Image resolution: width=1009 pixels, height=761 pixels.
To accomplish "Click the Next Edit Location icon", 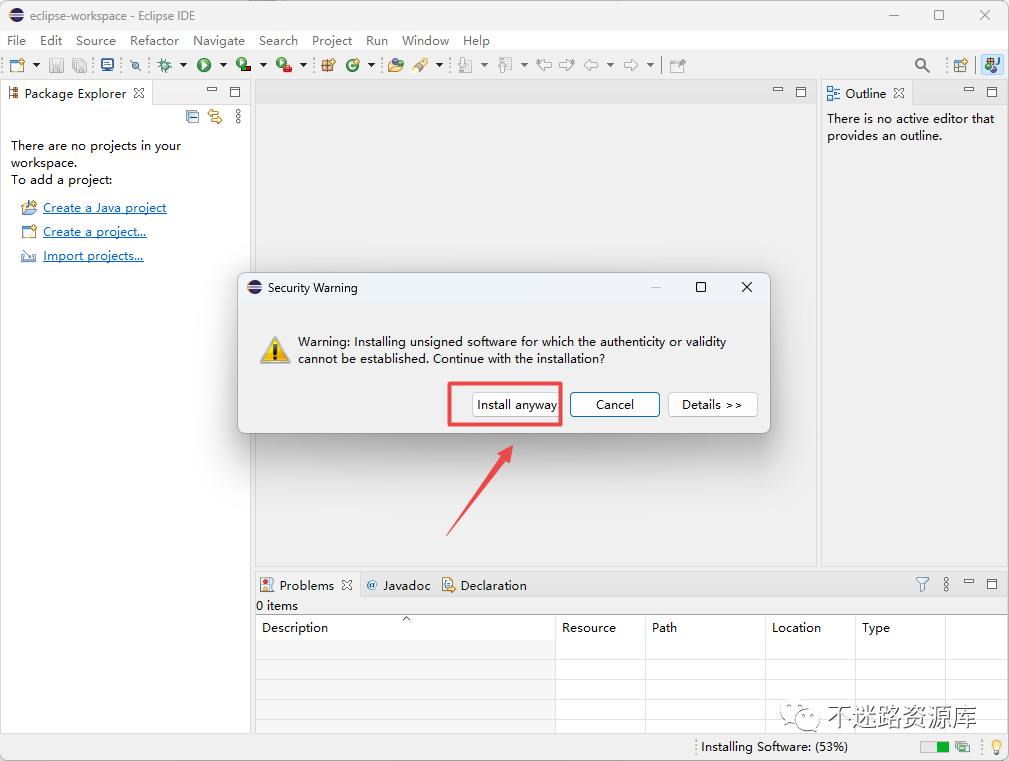I will 567,65.
